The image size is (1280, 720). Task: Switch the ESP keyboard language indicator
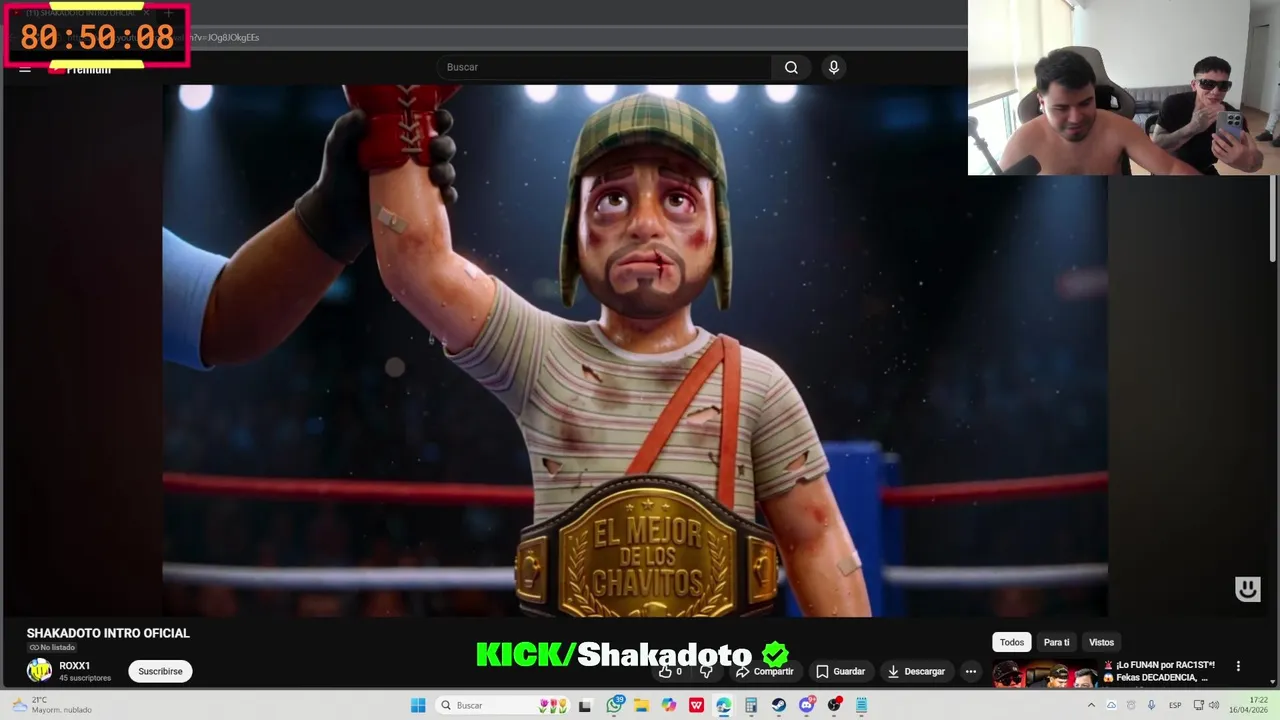tap(1175, 705)
